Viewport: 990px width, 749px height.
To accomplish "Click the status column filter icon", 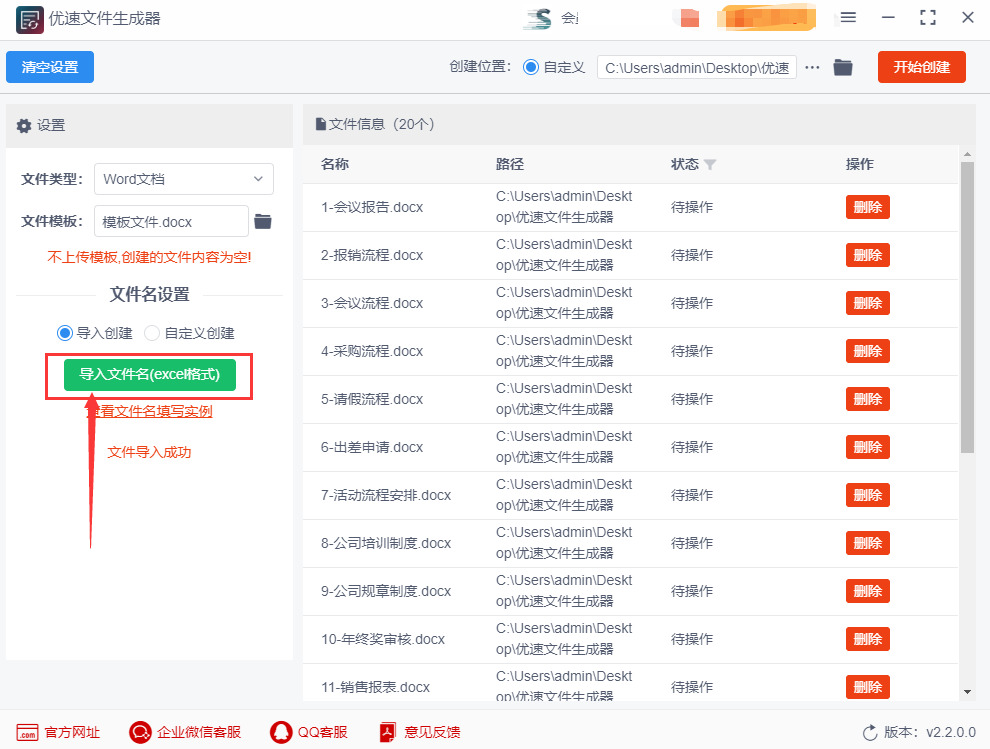I will point(710,165).
